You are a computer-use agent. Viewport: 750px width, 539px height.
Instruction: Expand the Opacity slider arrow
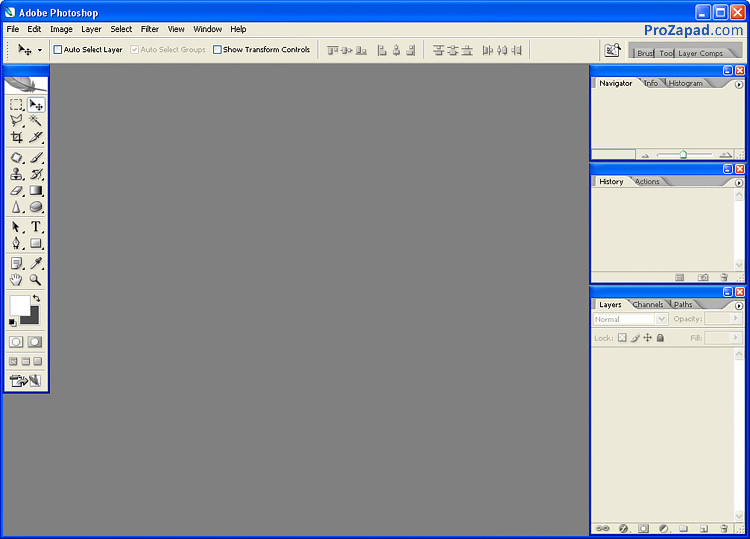[x=736, y=319]
